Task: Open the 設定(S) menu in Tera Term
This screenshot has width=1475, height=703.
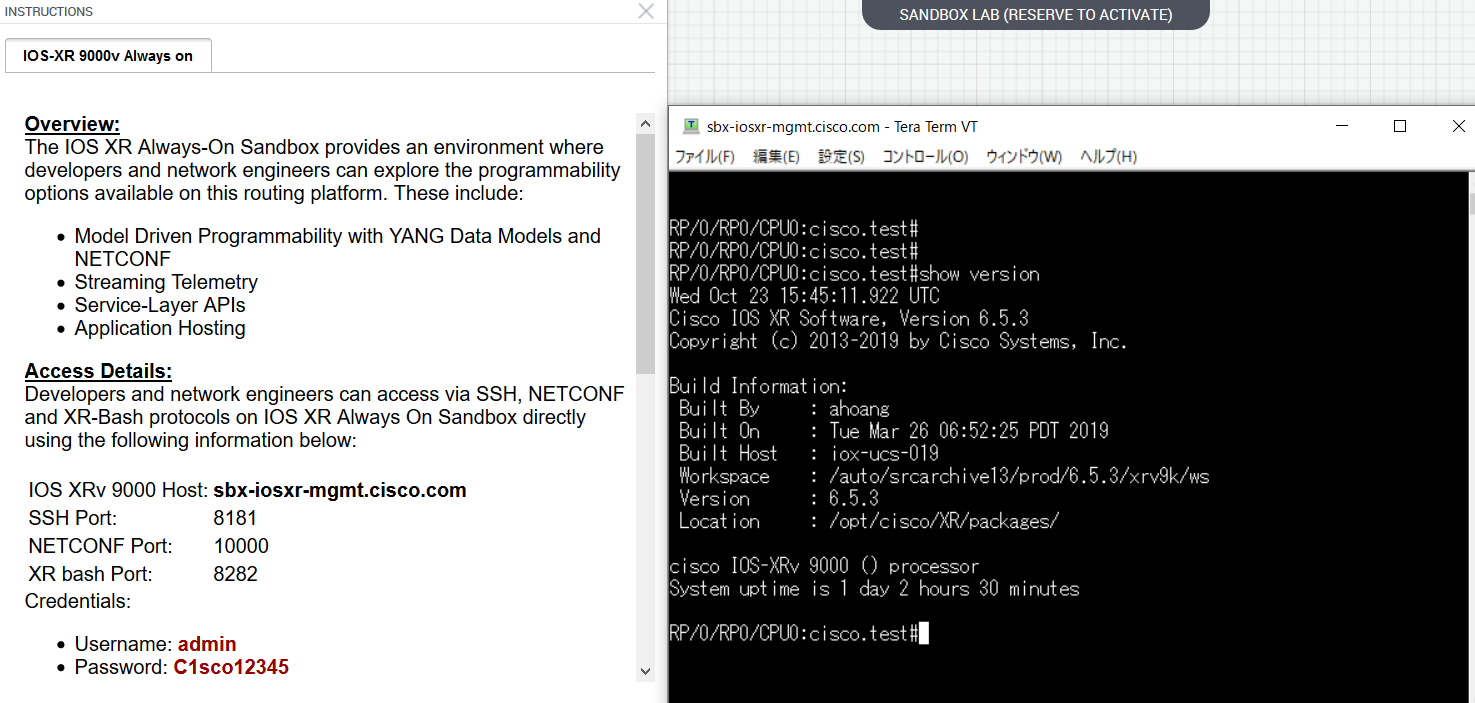Action: [x=841, y=157]
